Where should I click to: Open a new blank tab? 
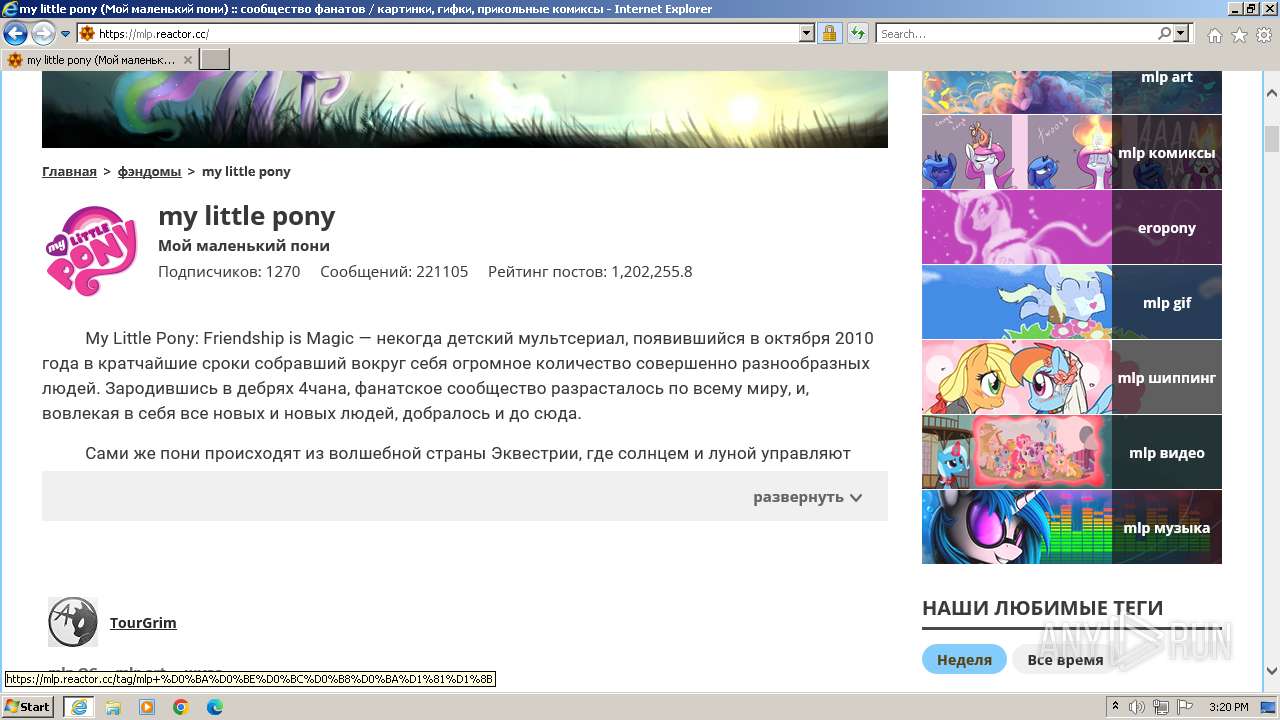tap(215, 60)
